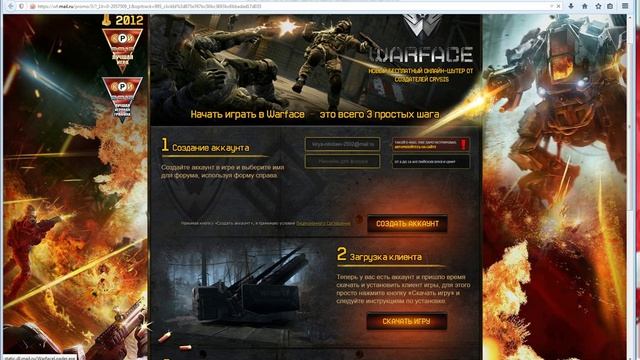Click the 'Загрузка клиента' heading

386,257
